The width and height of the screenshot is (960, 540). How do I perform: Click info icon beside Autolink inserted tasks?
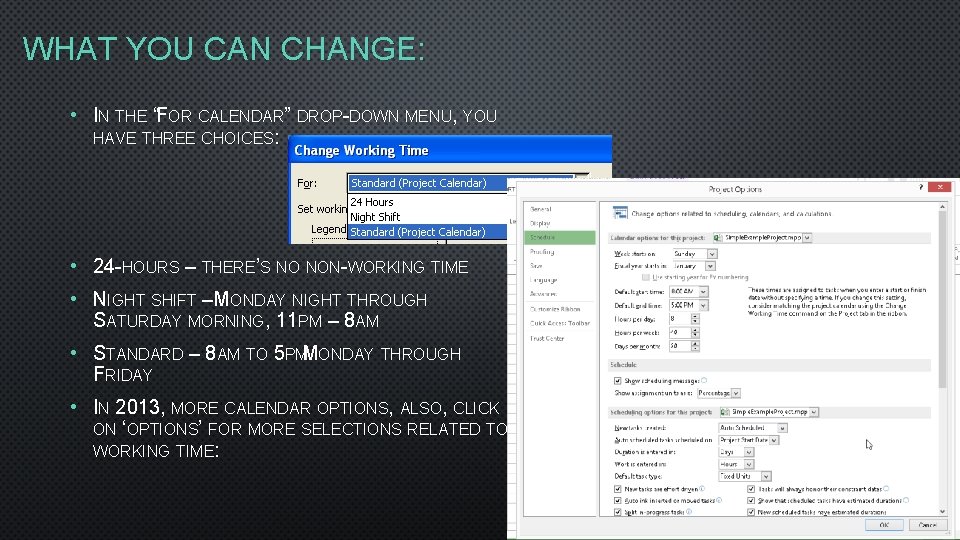click(719, 500)
